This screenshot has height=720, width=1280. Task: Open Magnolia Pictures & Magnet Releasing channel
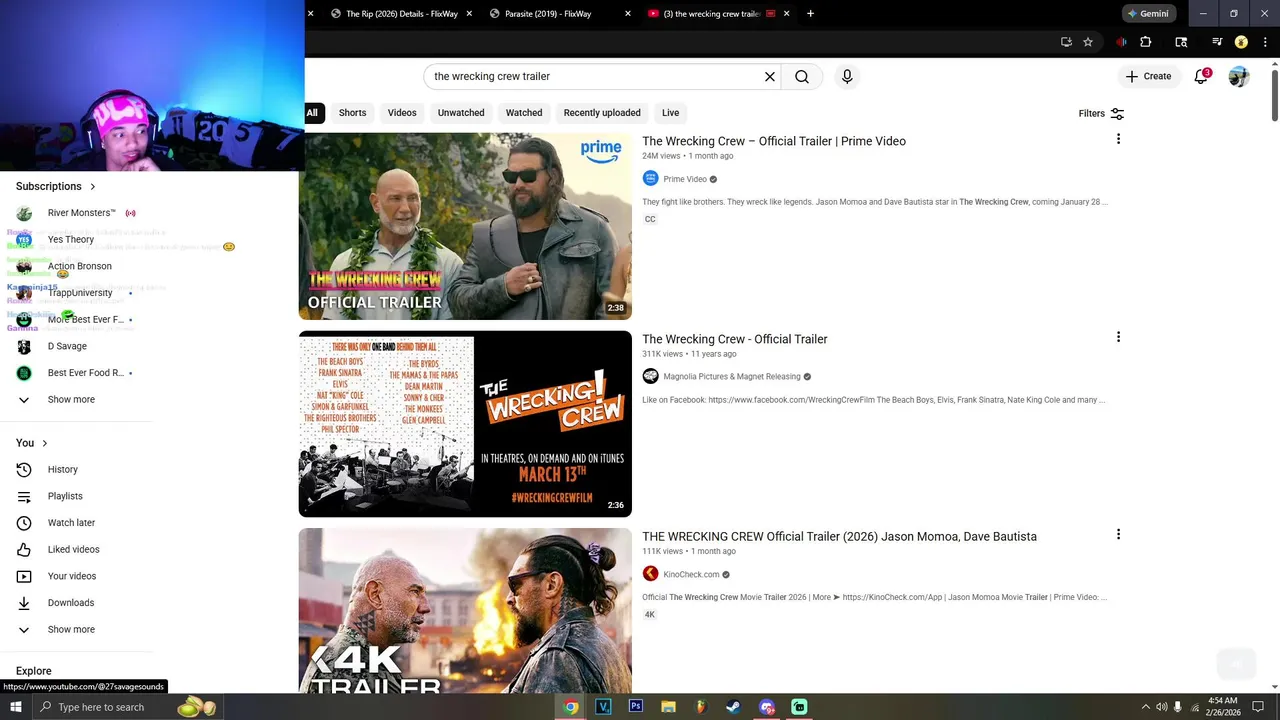[731, 377]
